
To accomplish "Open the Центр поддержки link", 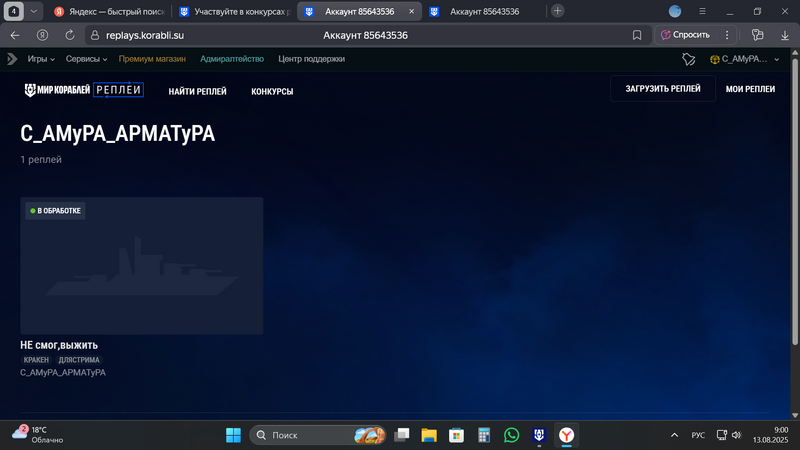I will point(311,59).
